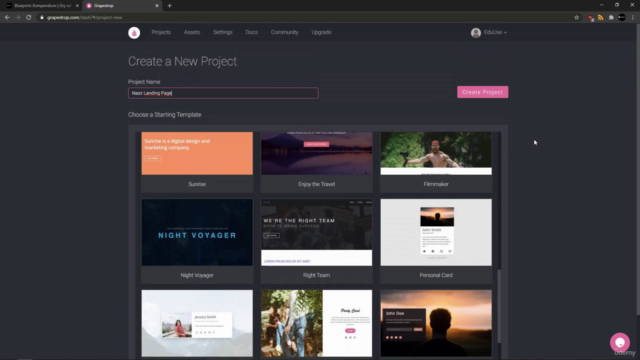This screenshot has height=360, width=640.
Task: Open the Assets menu item
Action: click(x=192, y=32)
